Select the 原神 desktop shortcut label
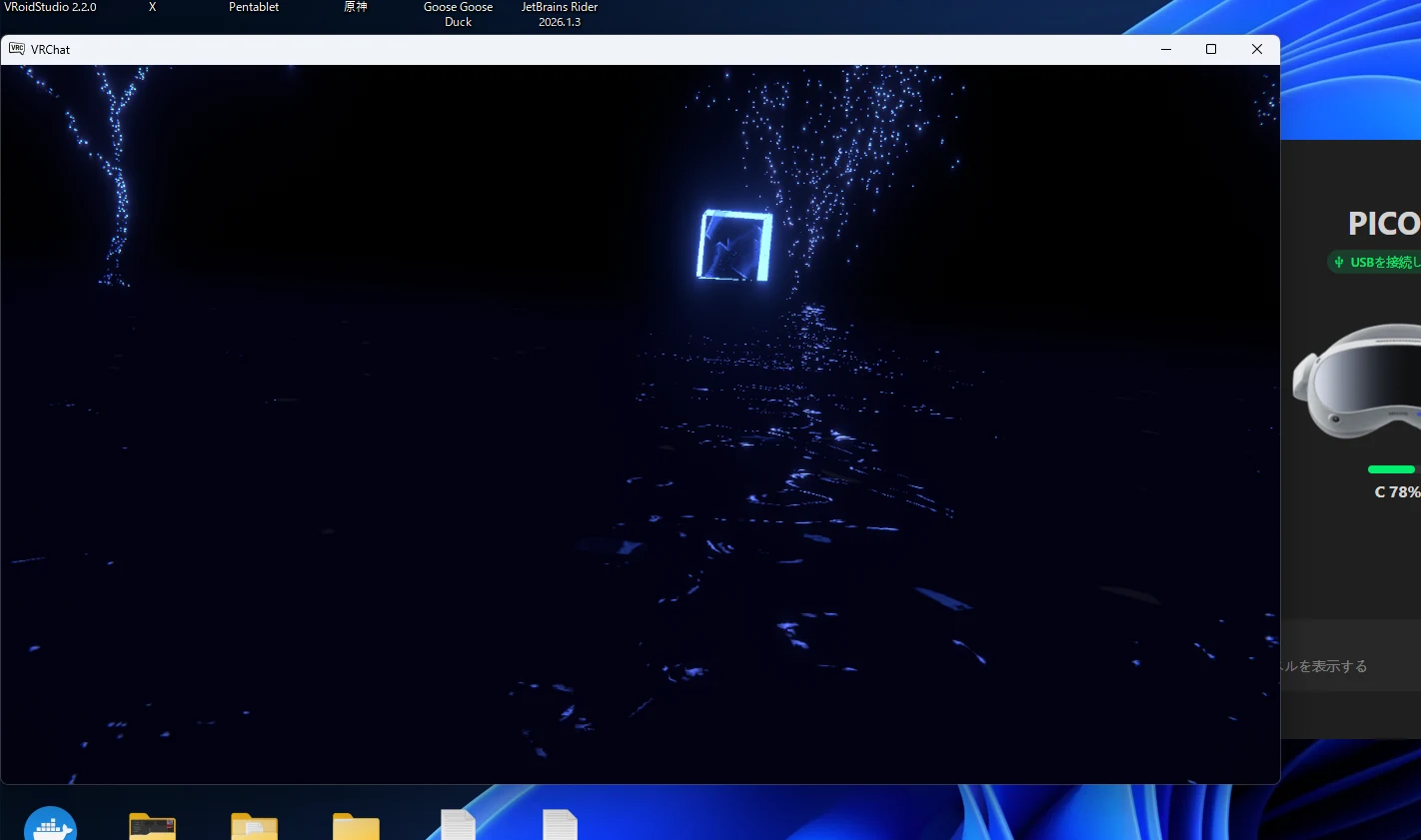Screen dimensions: 1421x840 [x=356, y=7]
